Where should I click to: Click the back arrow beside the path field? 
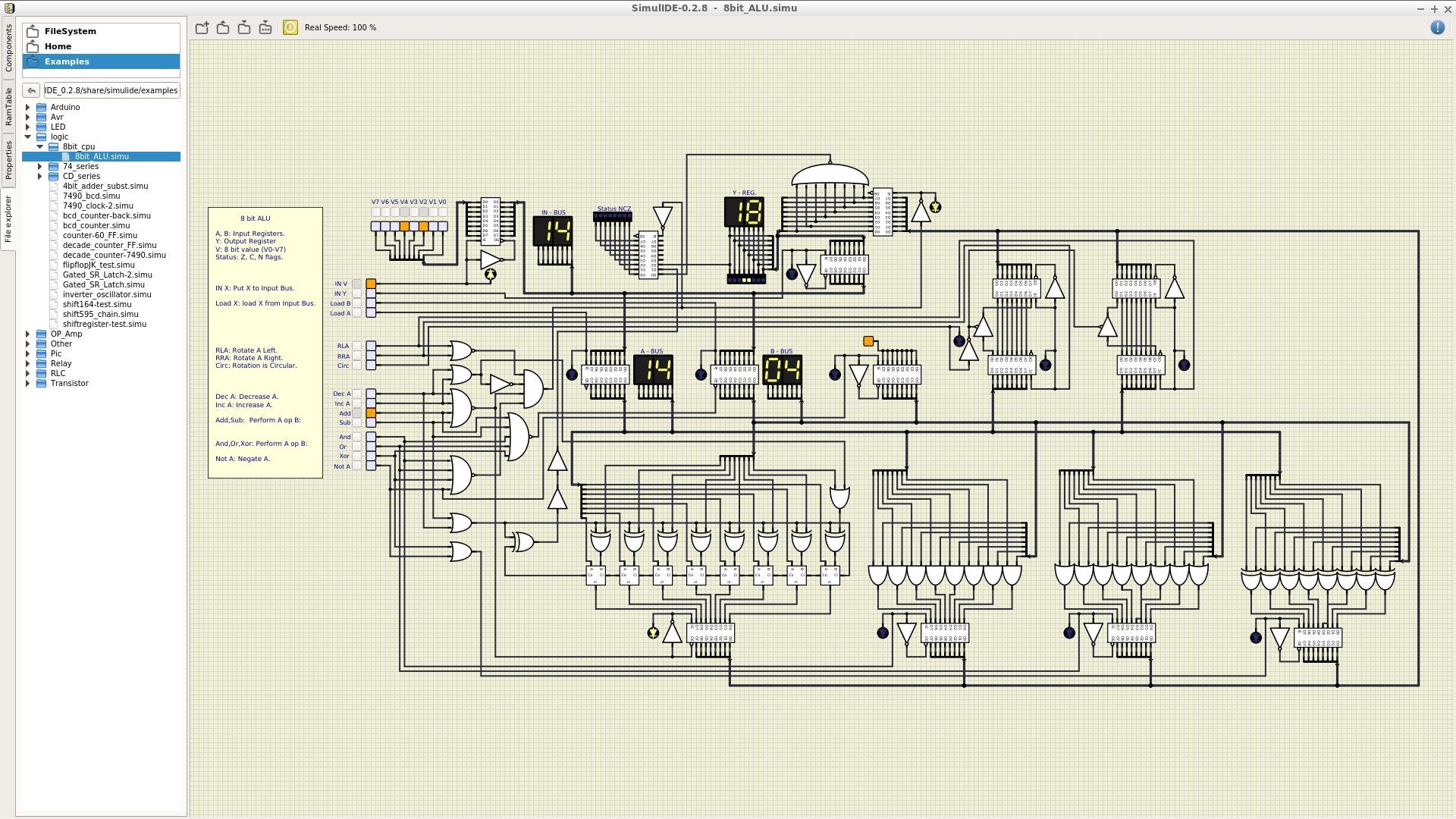coord(31,90)
